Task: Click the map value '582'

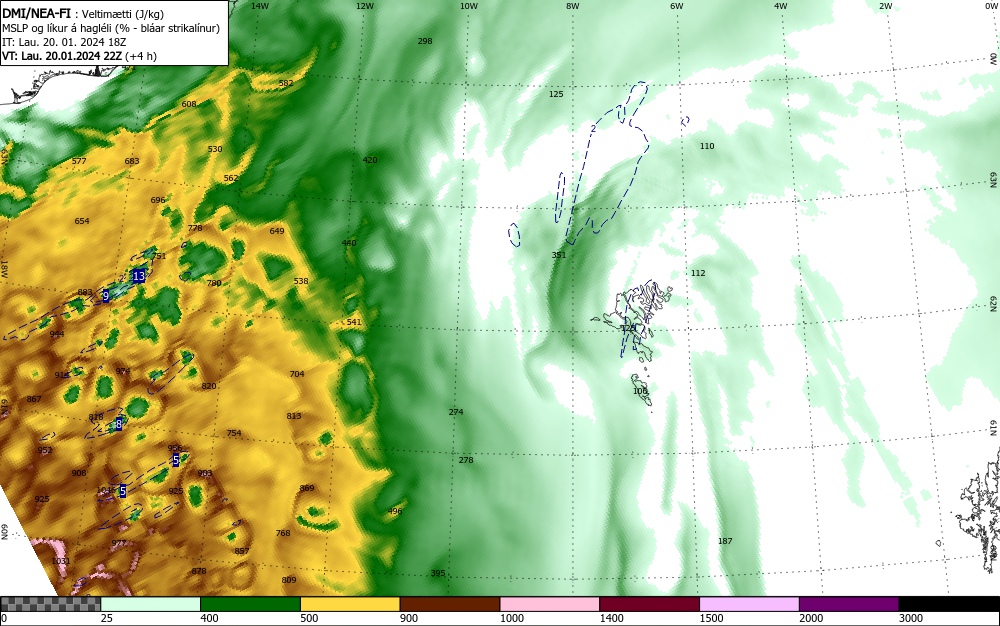Action: click(x=286, y=83)
